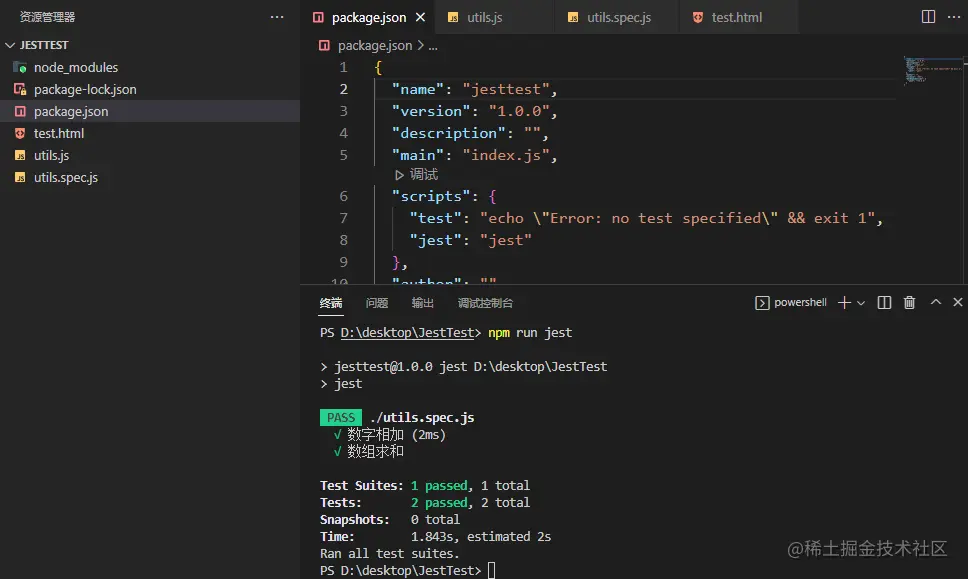Viewport: 968px width, 579px height.
Task: Open the new terminal launch profile dropdown
Action: tap(861, 303)
